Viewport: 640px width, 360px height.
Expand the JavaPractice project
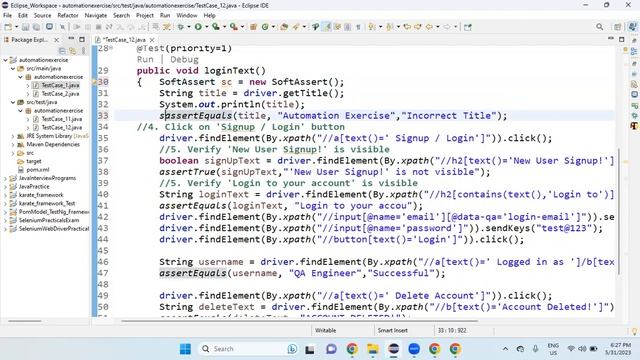click(6, 187)
